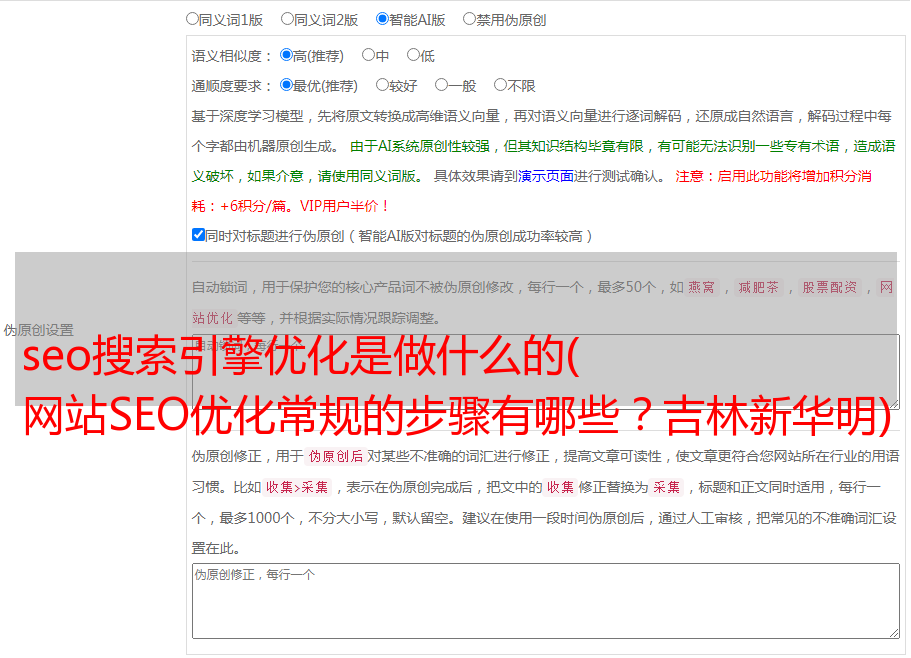Image resolution: width=911 pixels, height=658 pixels.
Task: Click the 自动锁词 textarea
Action: point(546,372)
